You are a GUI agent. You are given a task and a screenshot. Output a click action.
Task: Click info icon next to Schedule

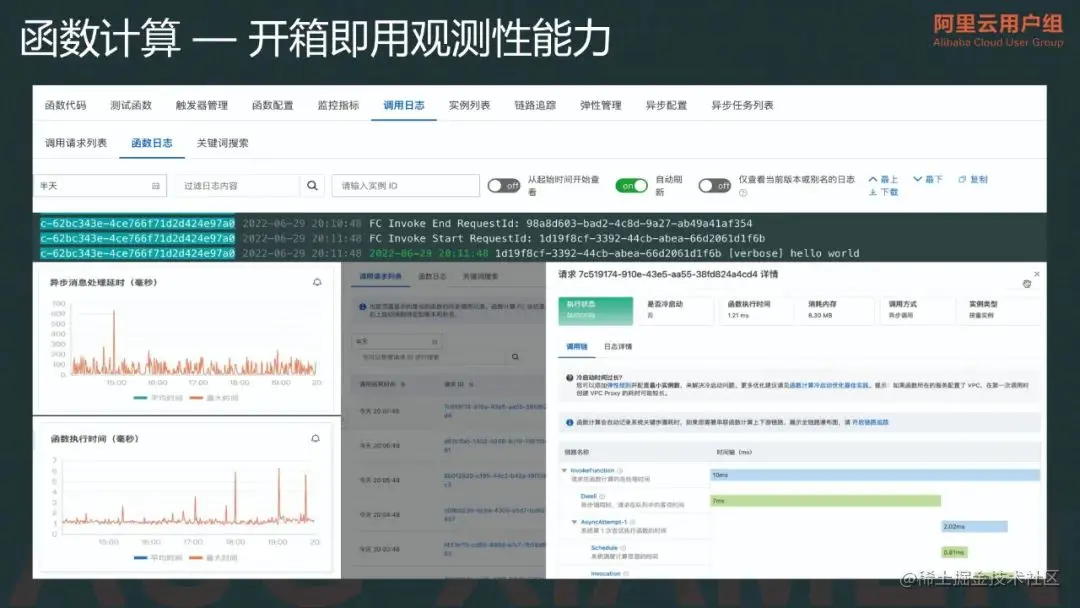tap(623, 547)
